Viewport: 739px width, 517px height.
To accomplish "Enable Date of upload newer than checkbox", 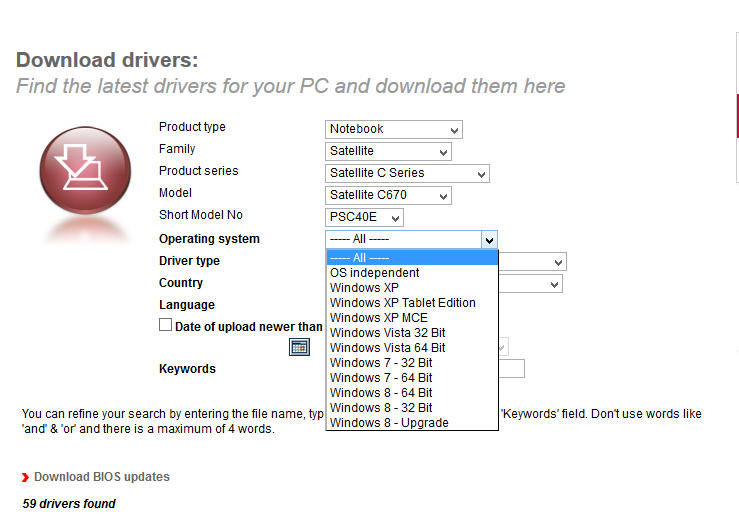I will 166,325.
